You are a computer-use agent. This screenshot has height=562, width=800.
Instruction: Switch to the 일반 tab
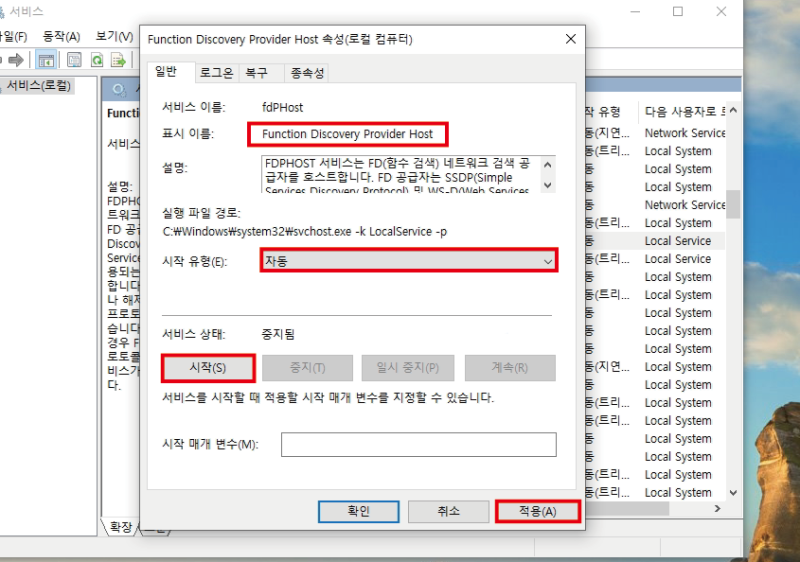click(x=166, y=72)
